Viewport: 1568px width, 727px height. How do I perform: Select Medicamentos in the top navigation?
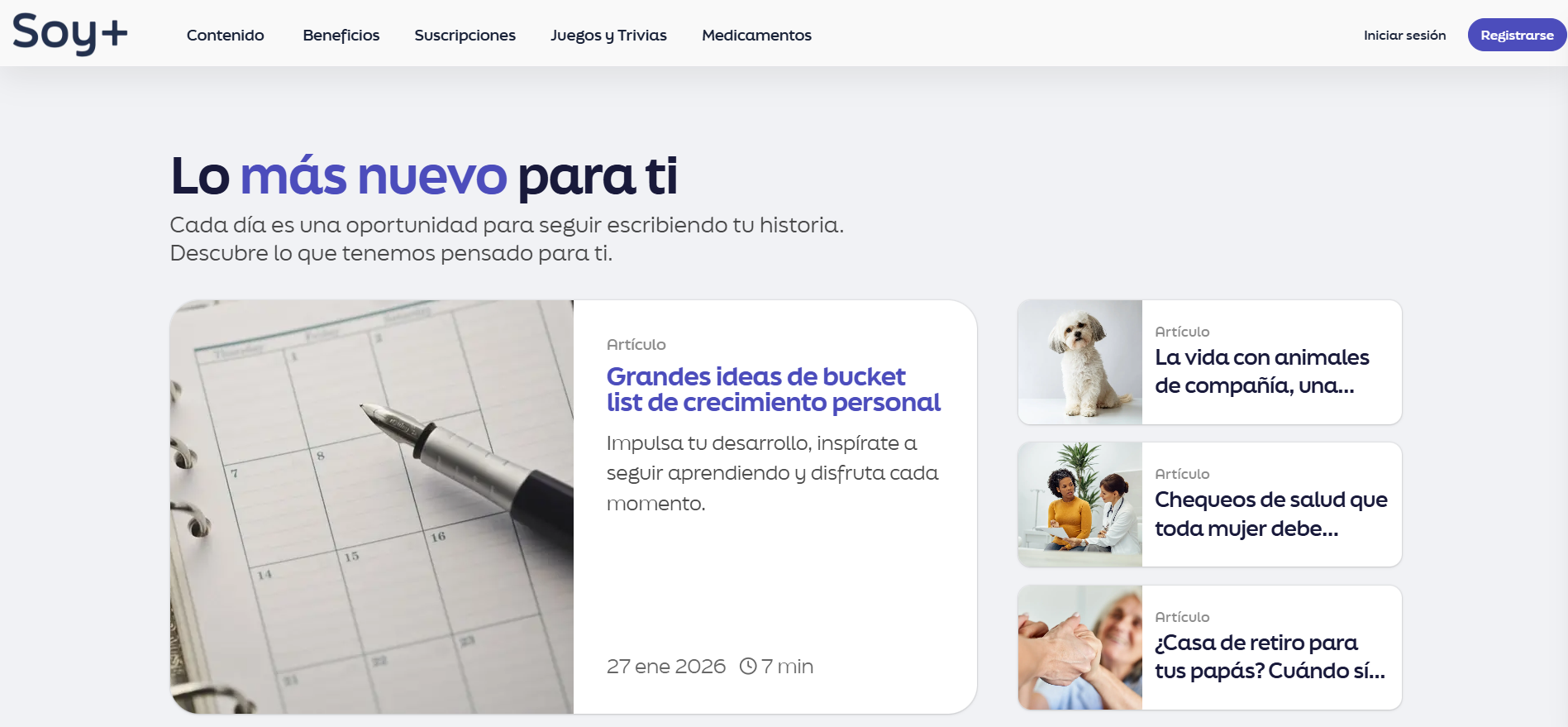pos(756,35)
